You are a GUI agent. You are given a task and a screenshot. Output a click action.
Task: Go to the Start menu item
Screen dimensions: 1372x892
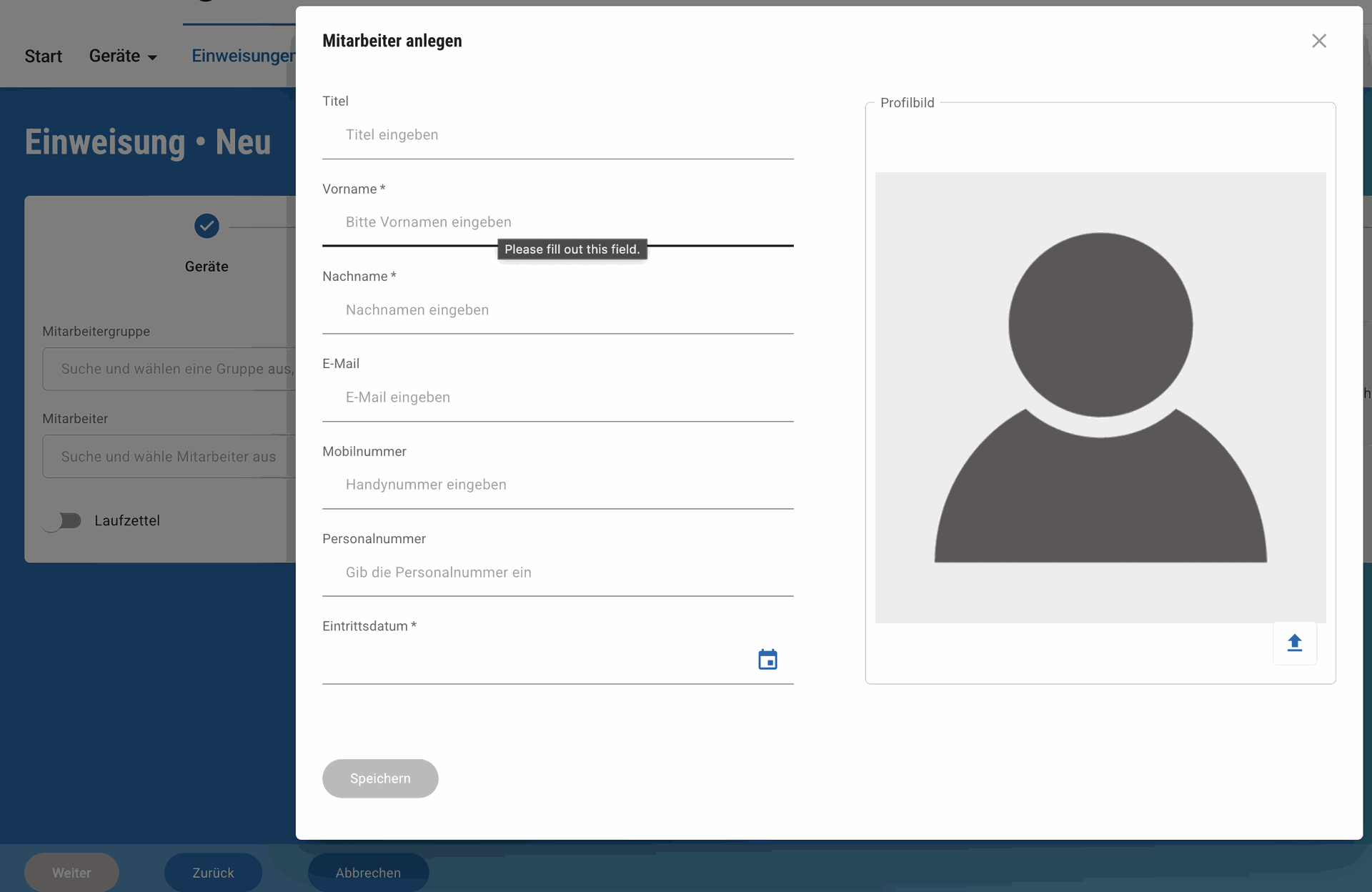43,56
